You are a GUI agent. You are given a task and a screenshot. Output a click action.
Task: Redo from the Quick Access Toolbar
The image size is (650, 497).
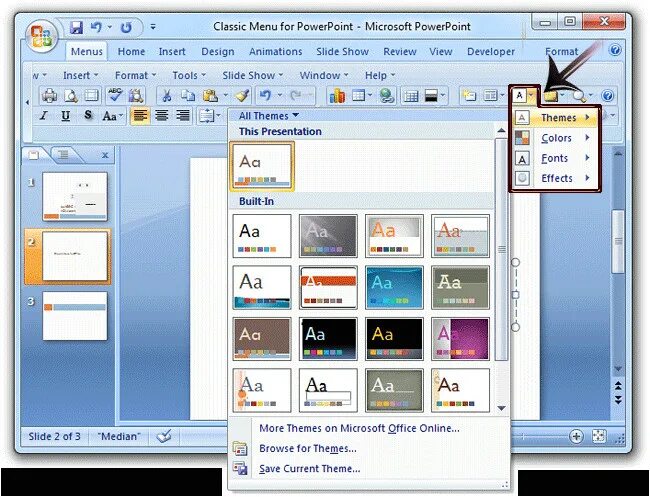[x=126, y=27]
